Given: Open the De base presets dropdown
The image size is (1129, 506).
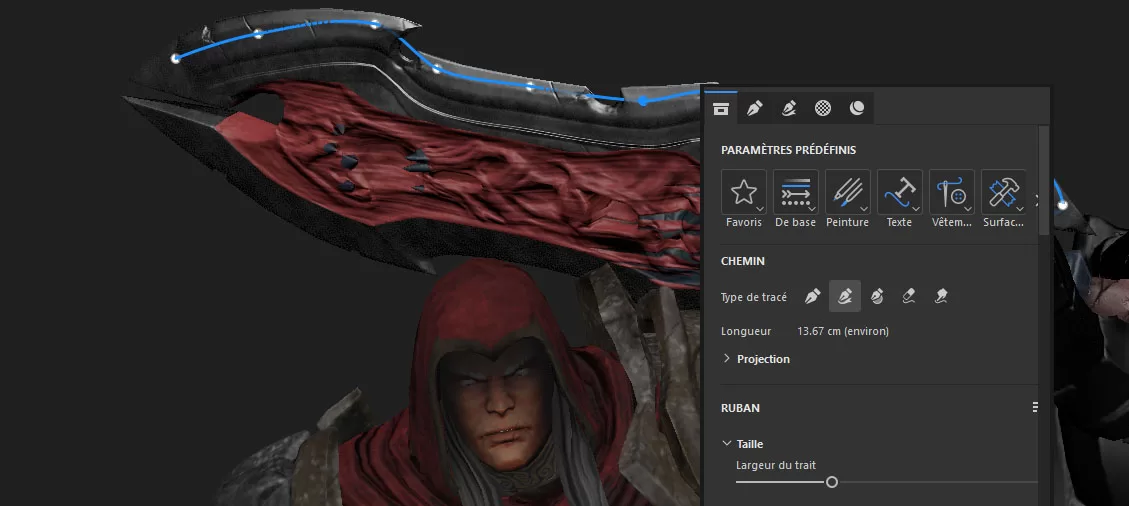Looking at the screenshot, I should click(x=795, y=192).
